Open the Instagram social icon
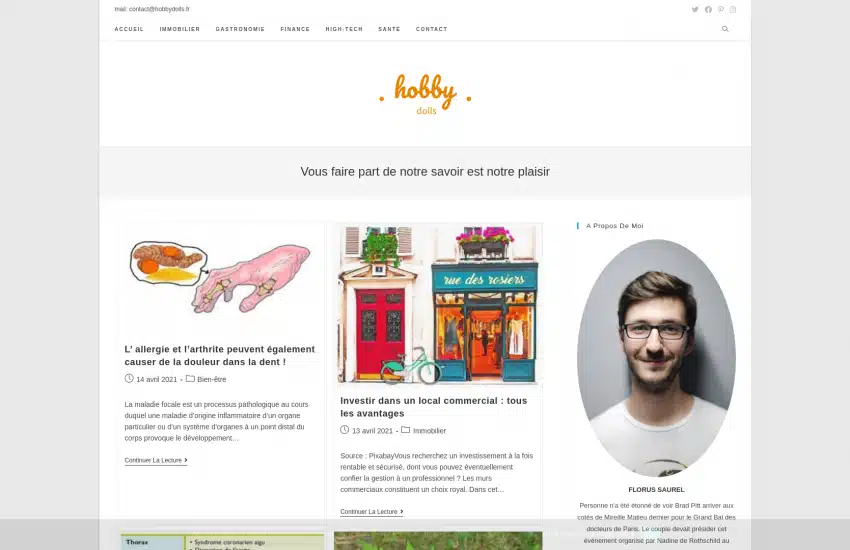The height and width of the screenshot is (550, 850). point(733,9)
